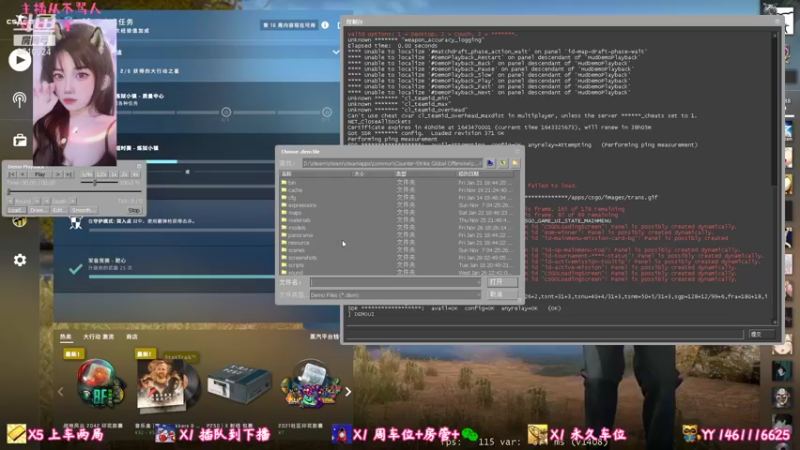The height and width of the screenshot is (450, 800).
Task: Set demo speed to 1/4x
Action: [87, 174]
